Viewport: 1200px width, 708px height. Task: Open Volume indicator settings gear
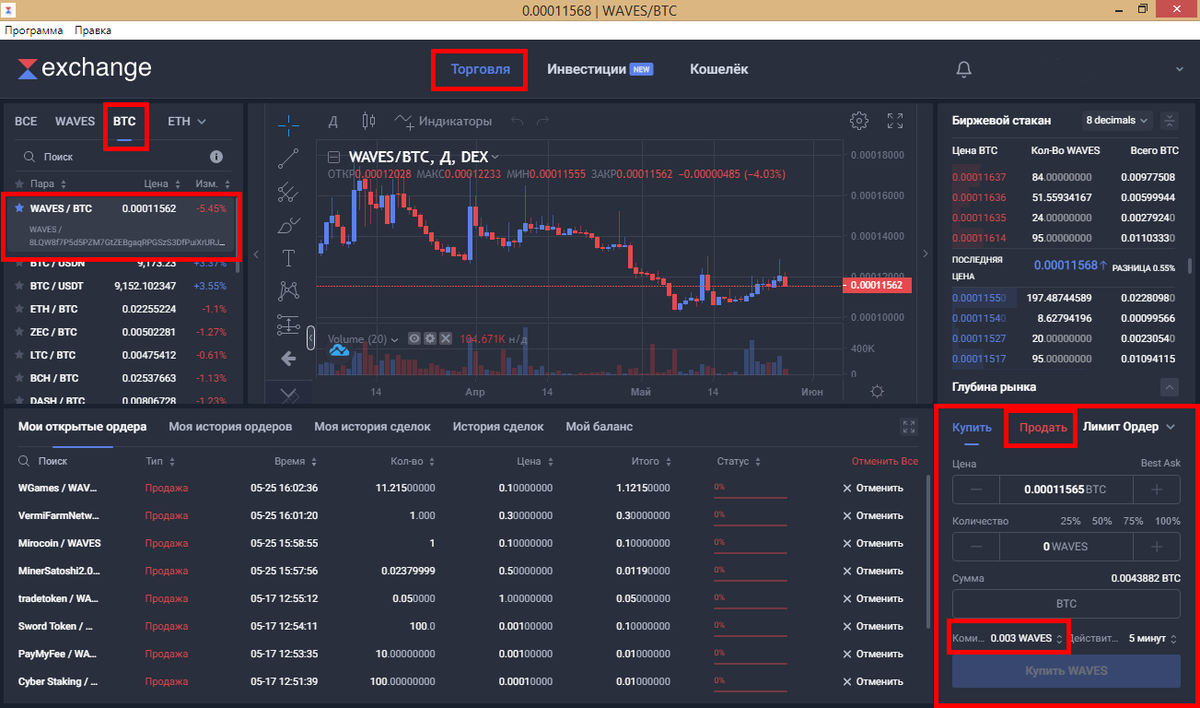(x=429, y=339)
